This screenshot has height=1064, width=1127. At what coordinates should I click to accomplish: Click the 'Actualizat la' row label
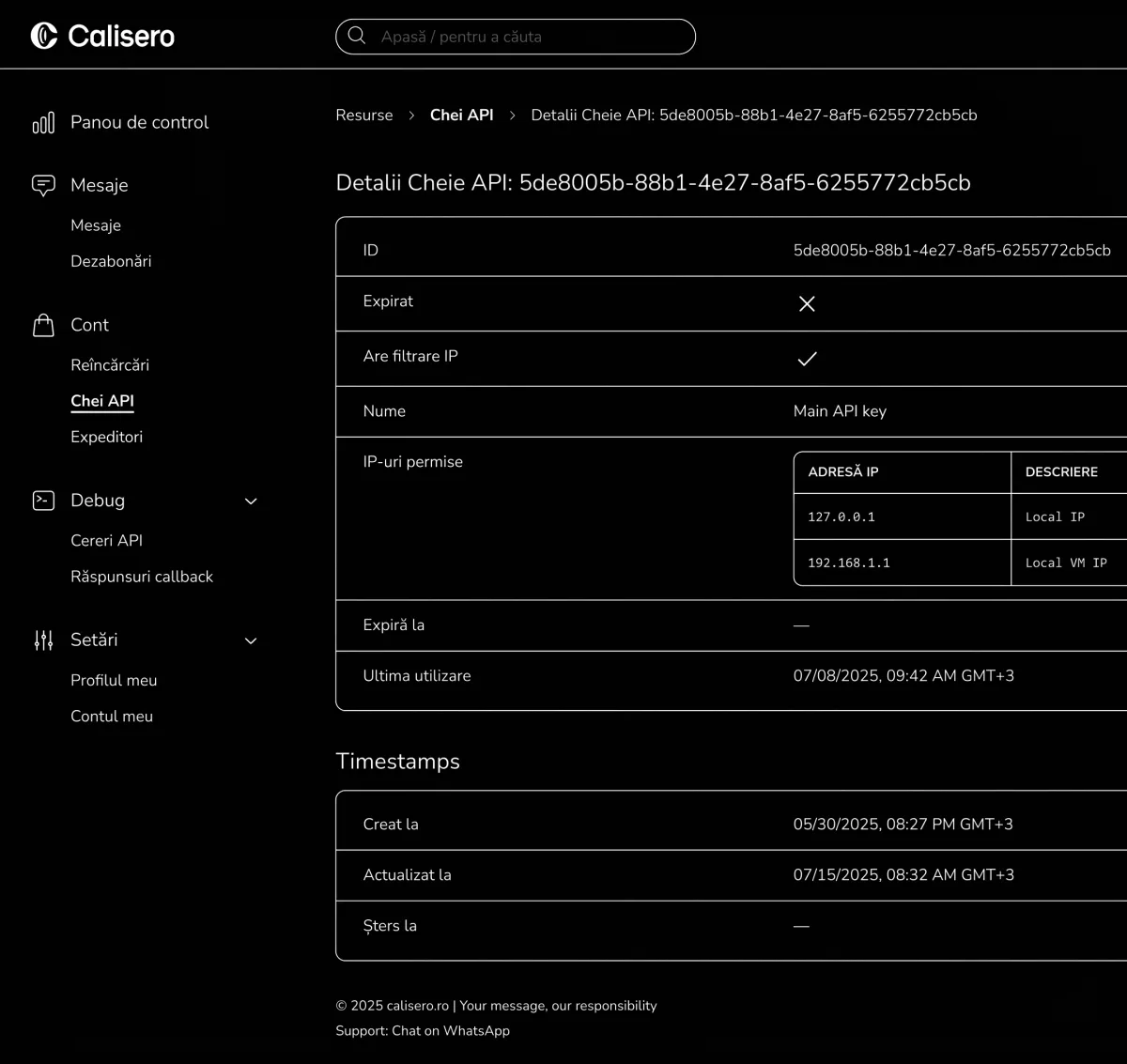click(408, 874)
